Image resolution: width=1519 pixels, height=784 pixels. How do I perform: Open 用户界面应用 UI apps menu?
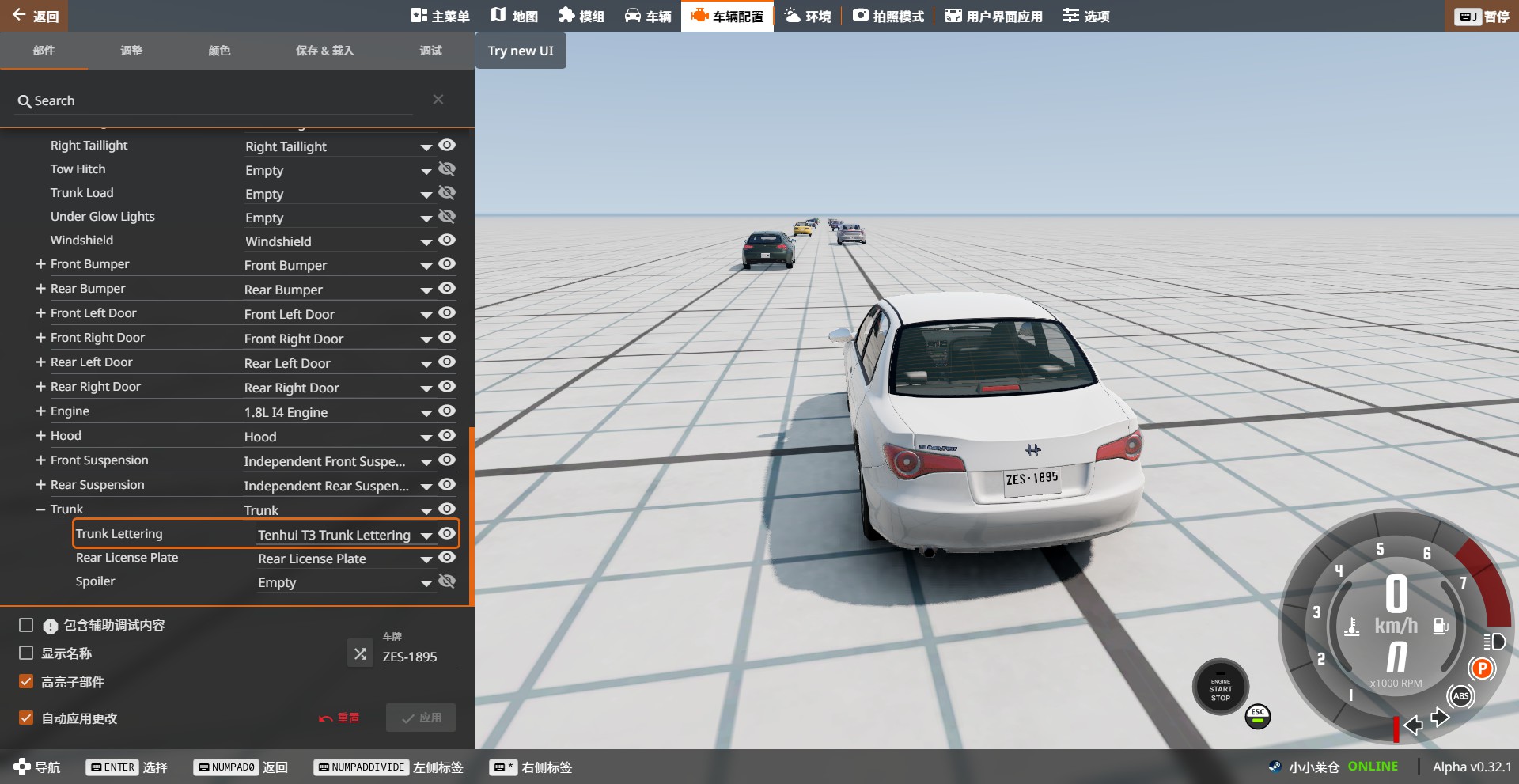pos(994,16)
